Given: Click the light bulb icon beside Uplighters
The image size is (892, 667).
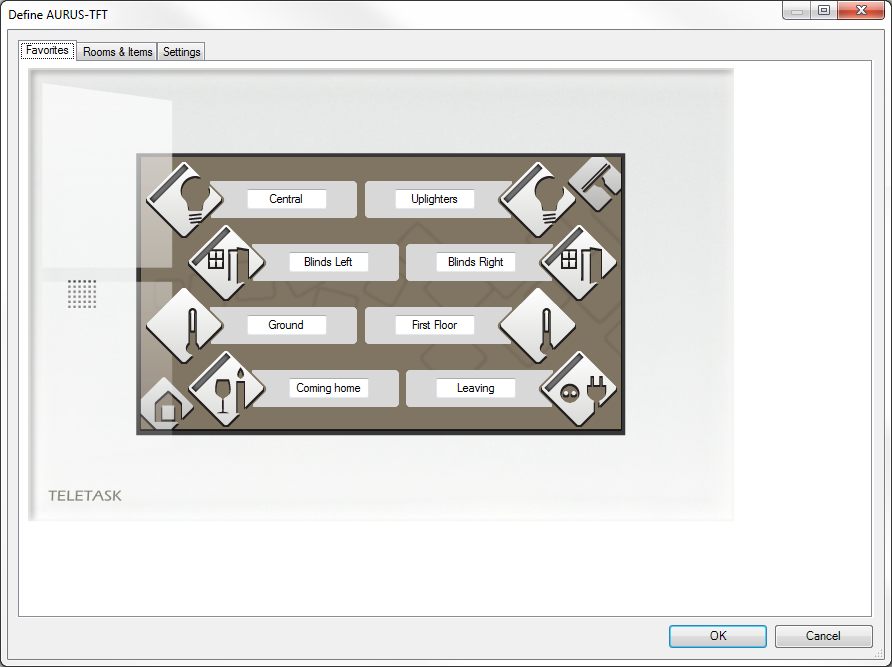Looking at the screenshot, I should (537, 199).
